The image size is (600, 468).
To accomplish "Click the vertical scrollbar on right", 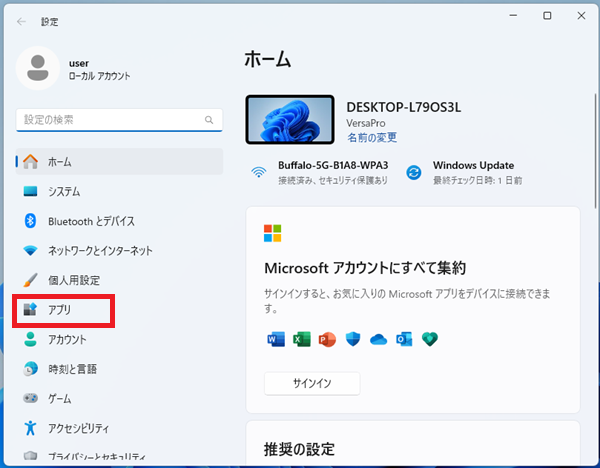I will (x=595, y=151).
